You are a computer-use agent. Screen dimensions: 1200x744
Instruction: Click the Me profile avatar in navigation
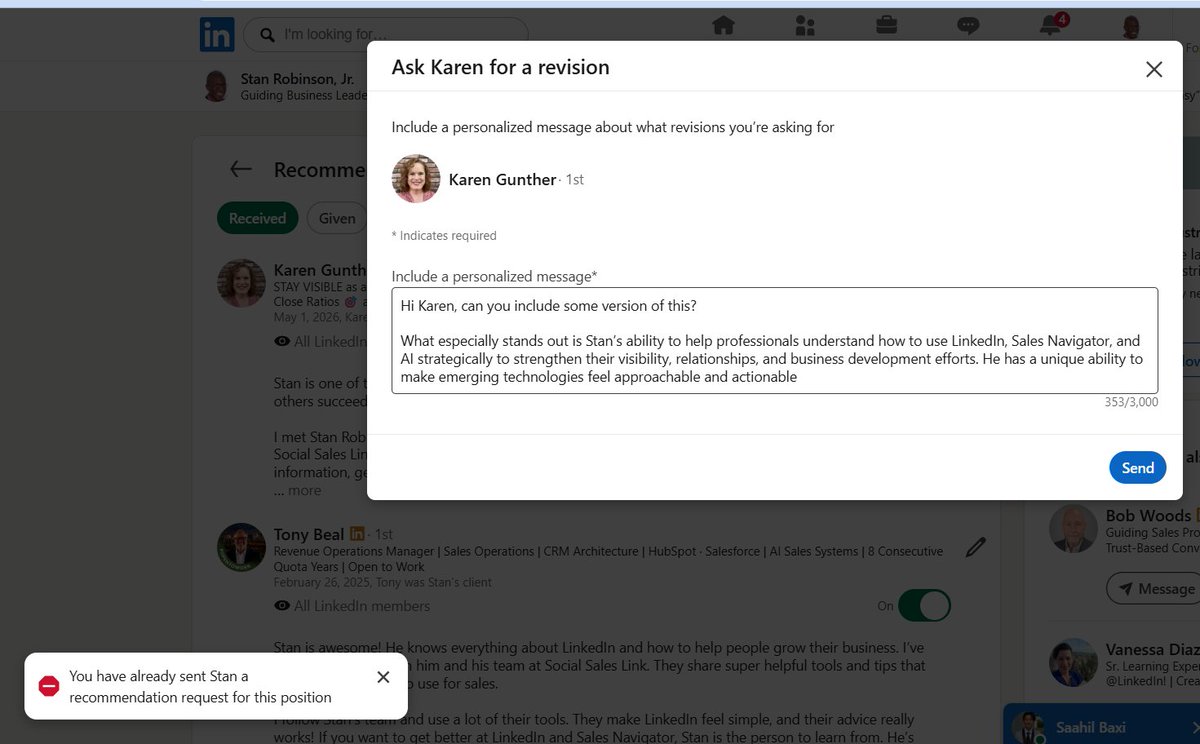coord(1132,26)
